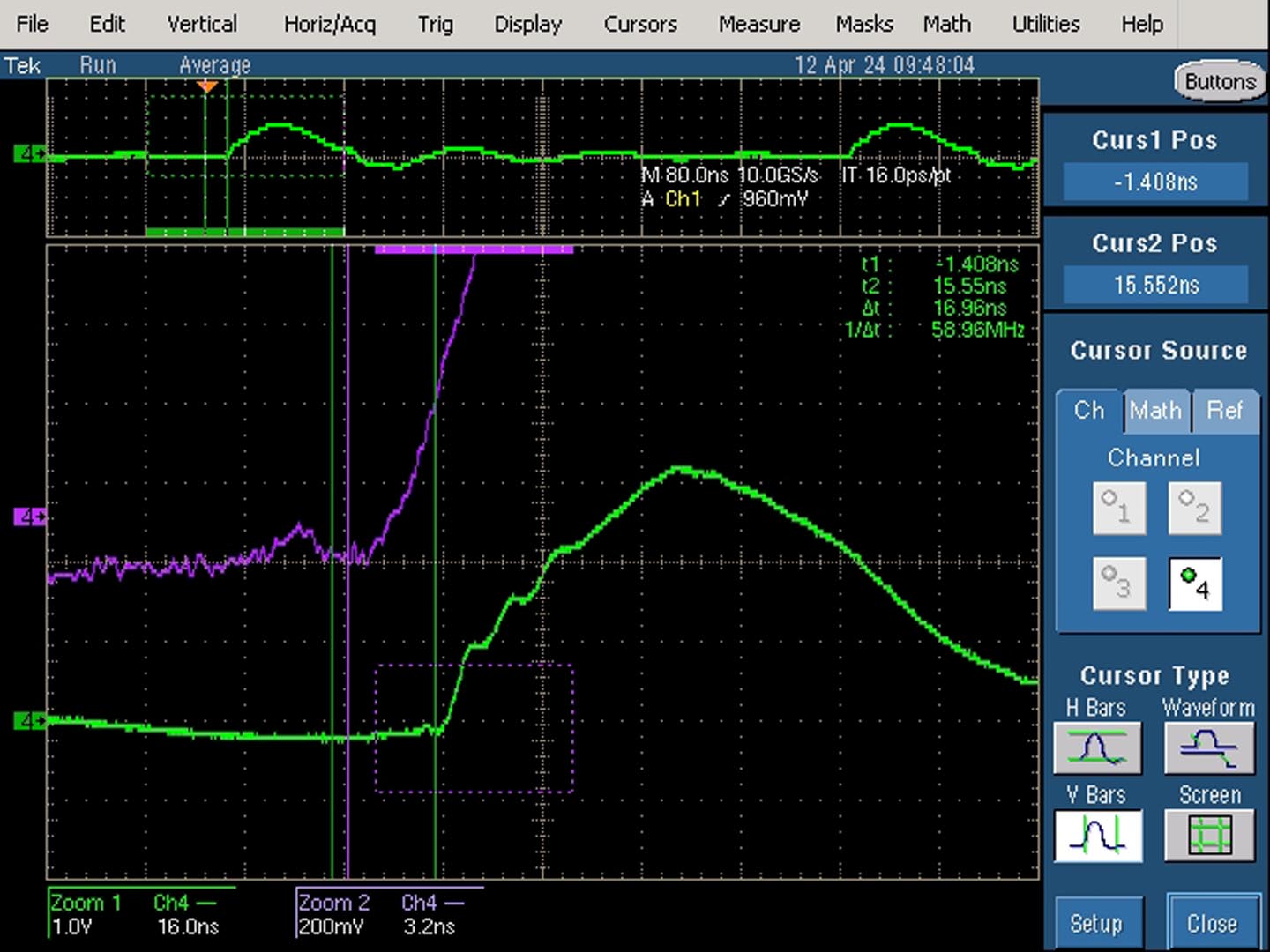Click the Buttons toggle at top right
Viewport: 1270px width, 952px height.
coord(1221,82)
